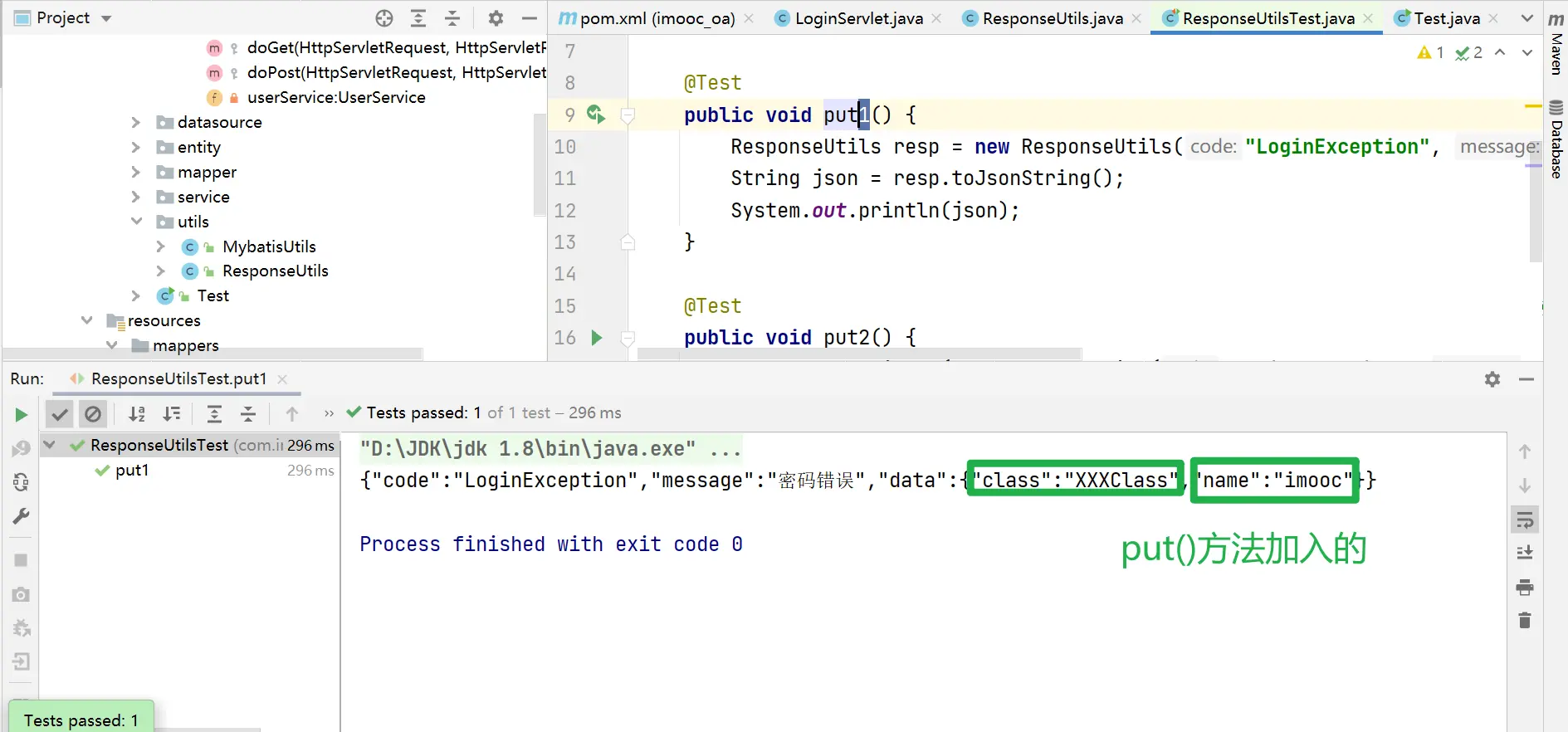Image resolution: width=1568 pixels, height=732 pixels.
Task: Click the locate opened file target icon
Action: [383, 18]
